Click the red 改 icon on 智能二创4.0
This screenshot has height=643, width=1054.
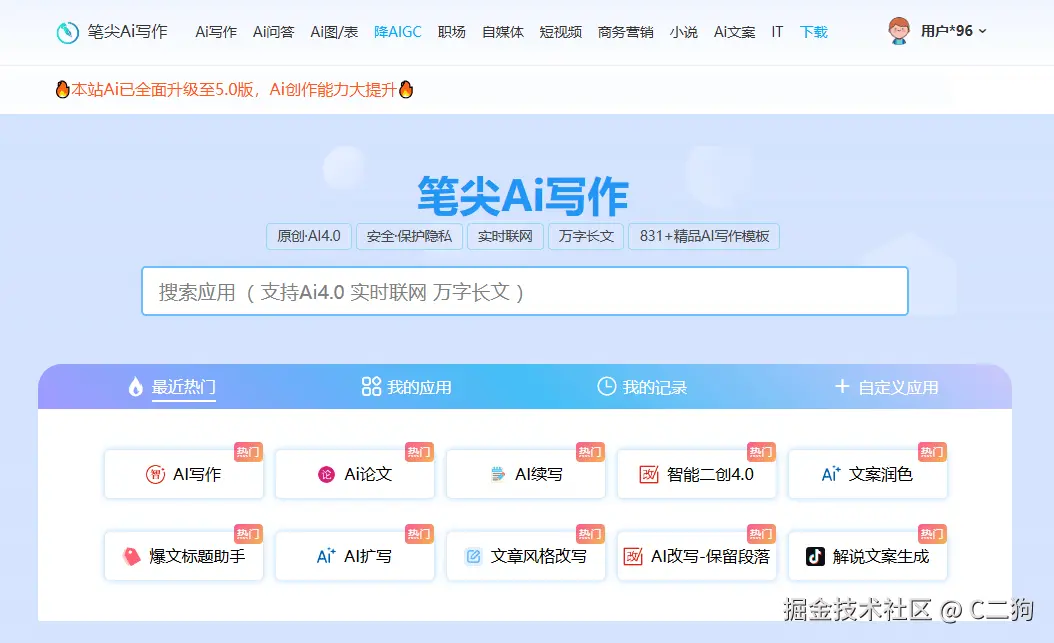tap(649, 474)
